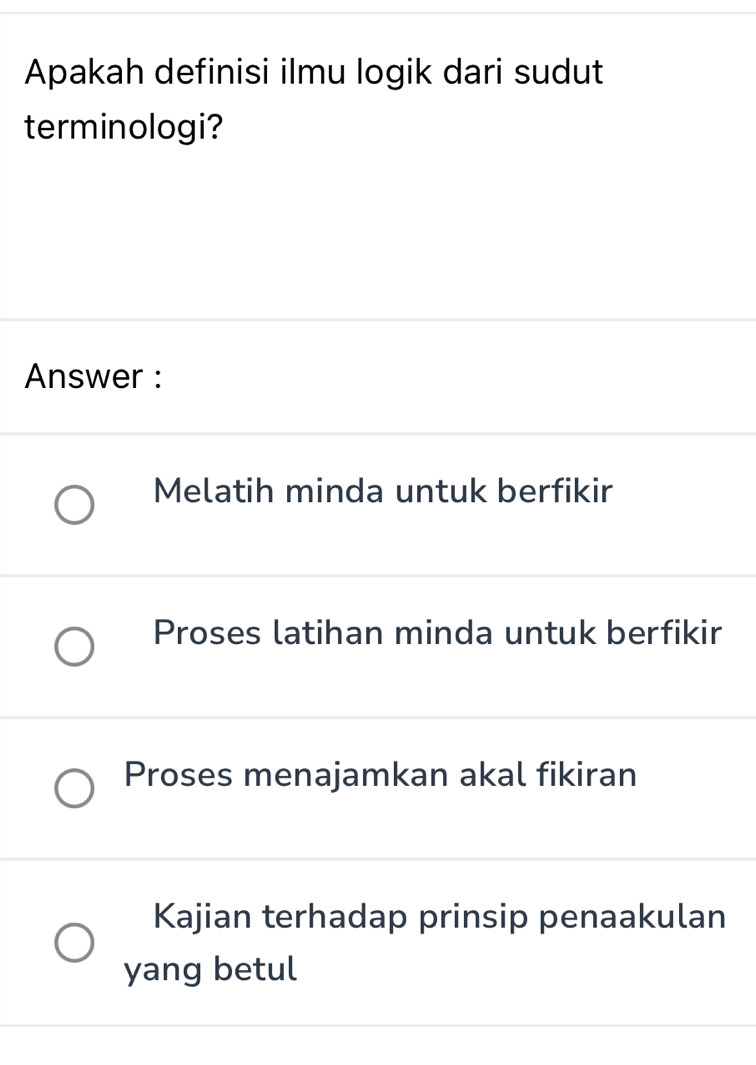Tap the 'Proses menajamkan akal fikiran' label
This screenshot has width=756, height=1065.
(x=380, y=775)
